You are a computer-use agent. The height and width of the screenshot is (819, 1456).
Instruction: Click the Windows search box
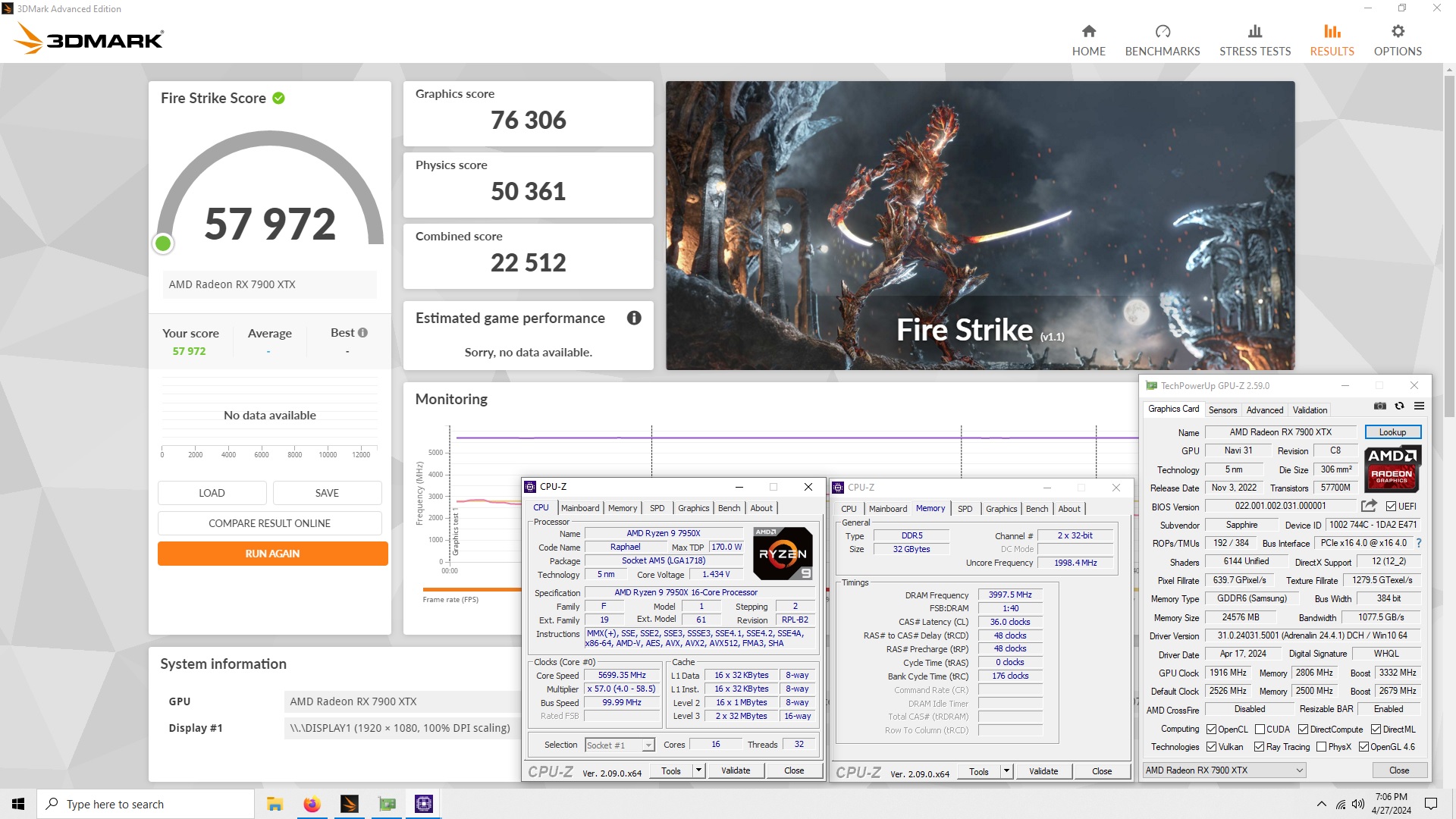(x=146, y=804)
